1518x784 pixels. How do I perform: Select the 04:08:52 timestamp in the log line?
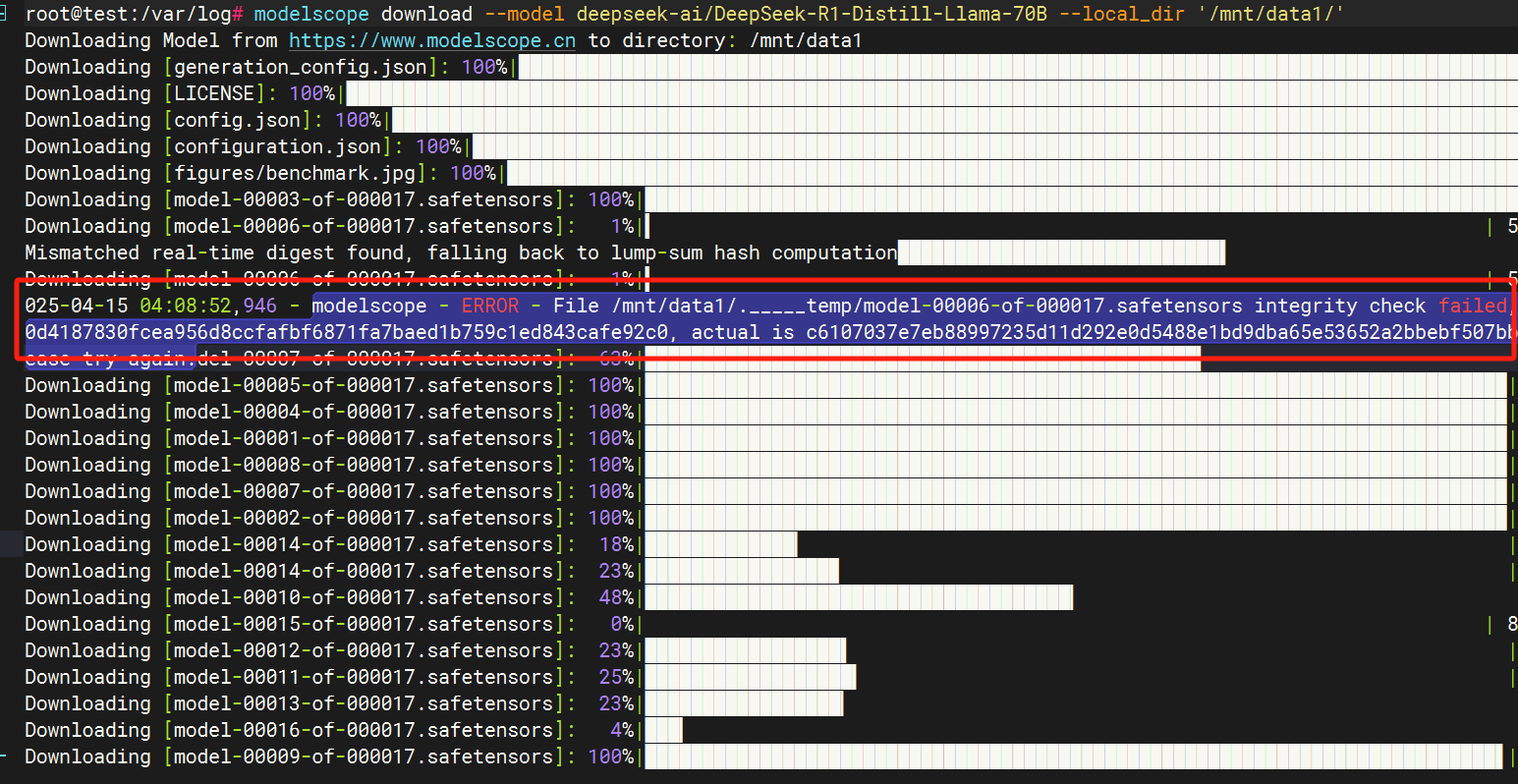[x=186, y=306]
